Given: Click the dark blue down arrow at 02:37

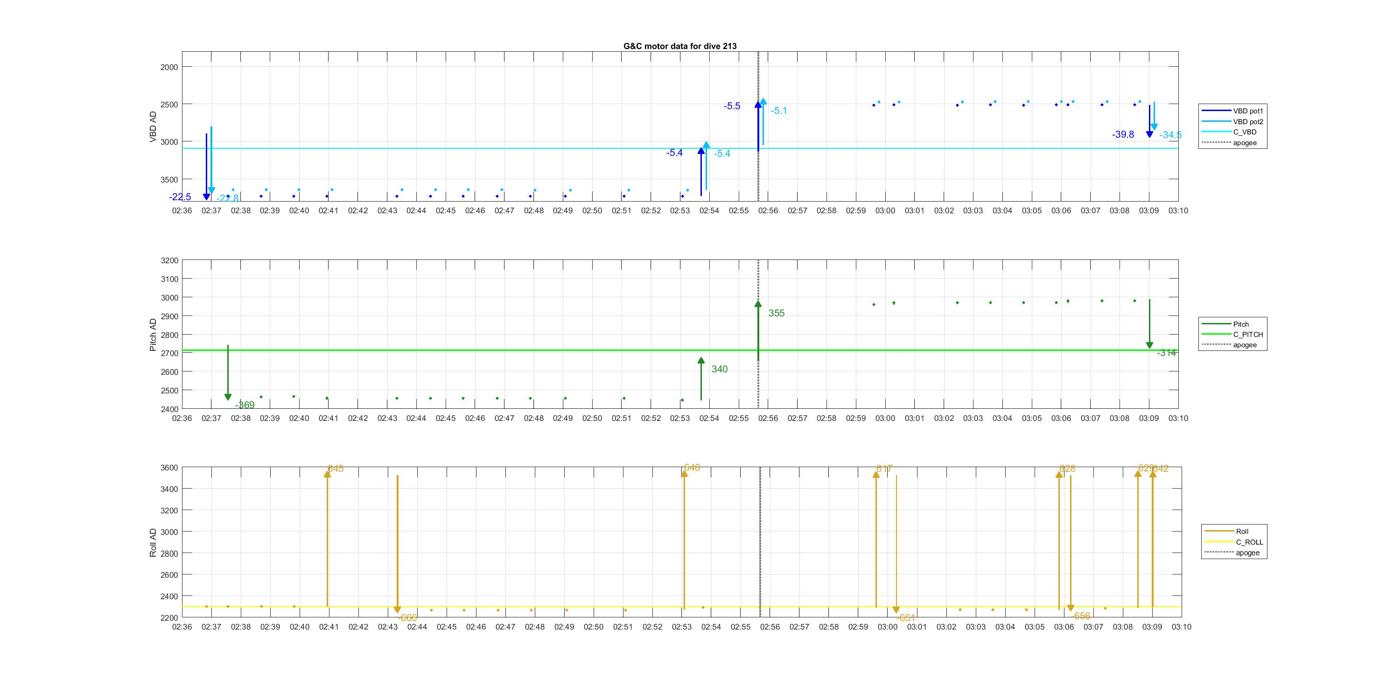Looking at the screenshot, I should pyautogui.click(x=206, y=166).
